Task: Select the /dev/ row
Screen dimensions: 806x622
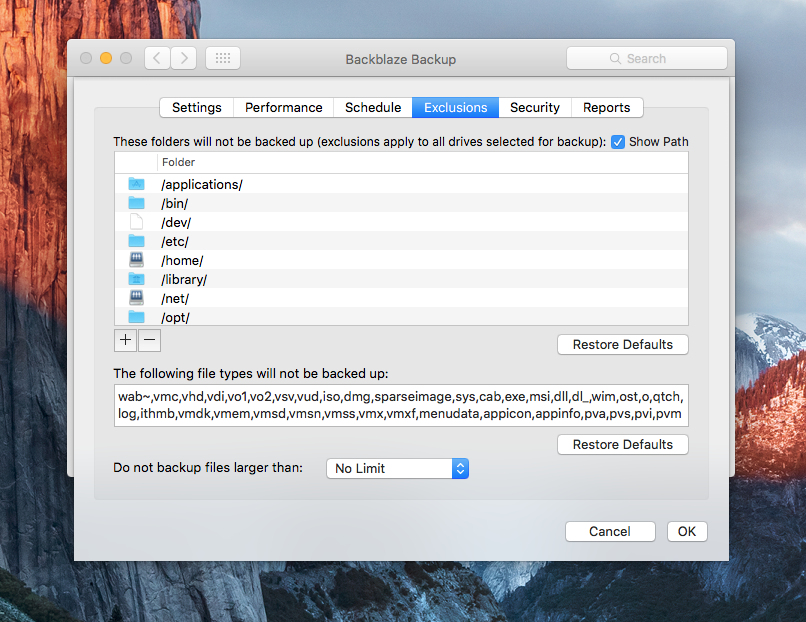Action: coord(401,222)
